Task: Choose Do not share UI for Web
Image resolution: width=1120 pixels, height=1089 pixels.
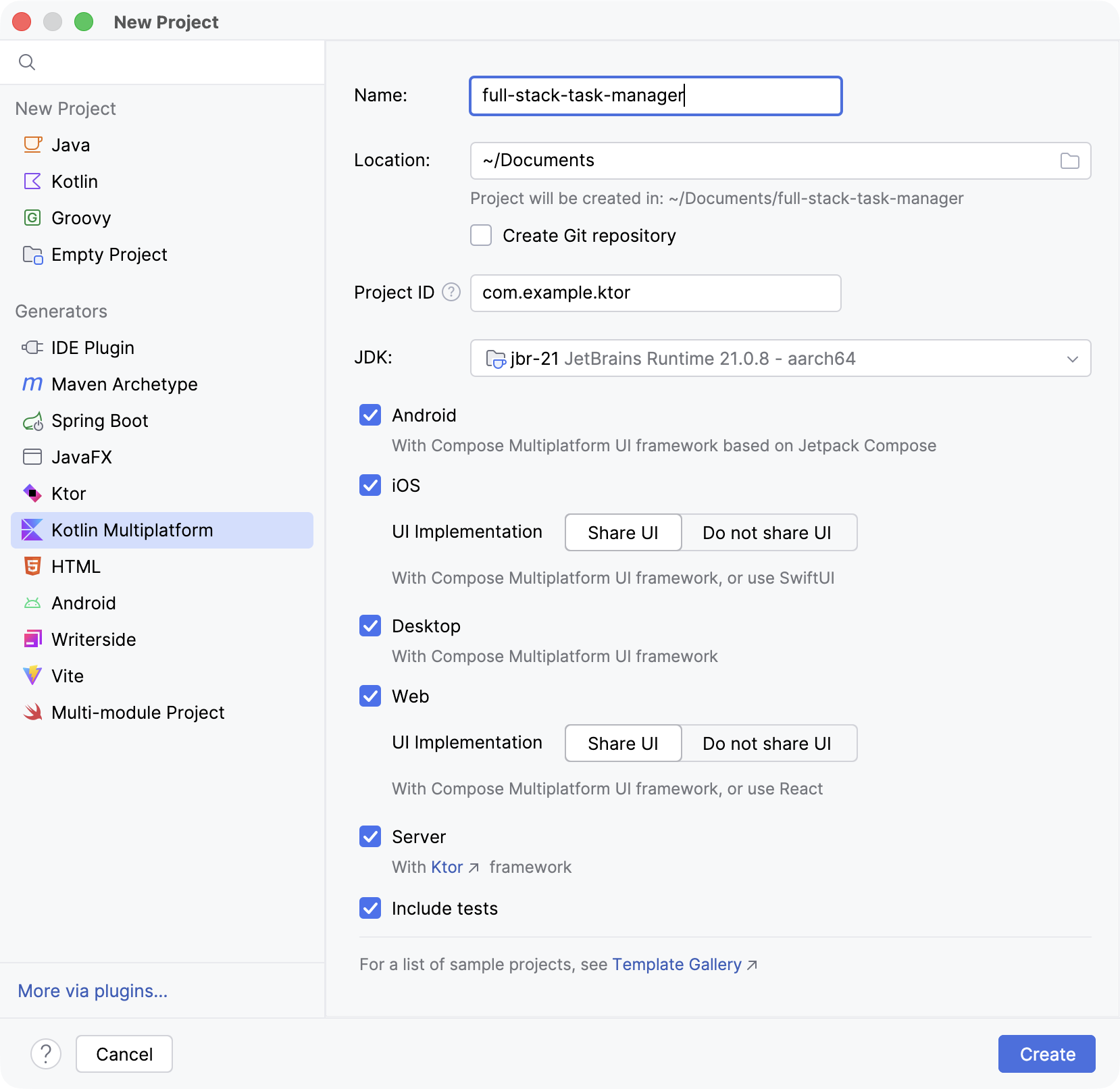Action: click(767, 743)
